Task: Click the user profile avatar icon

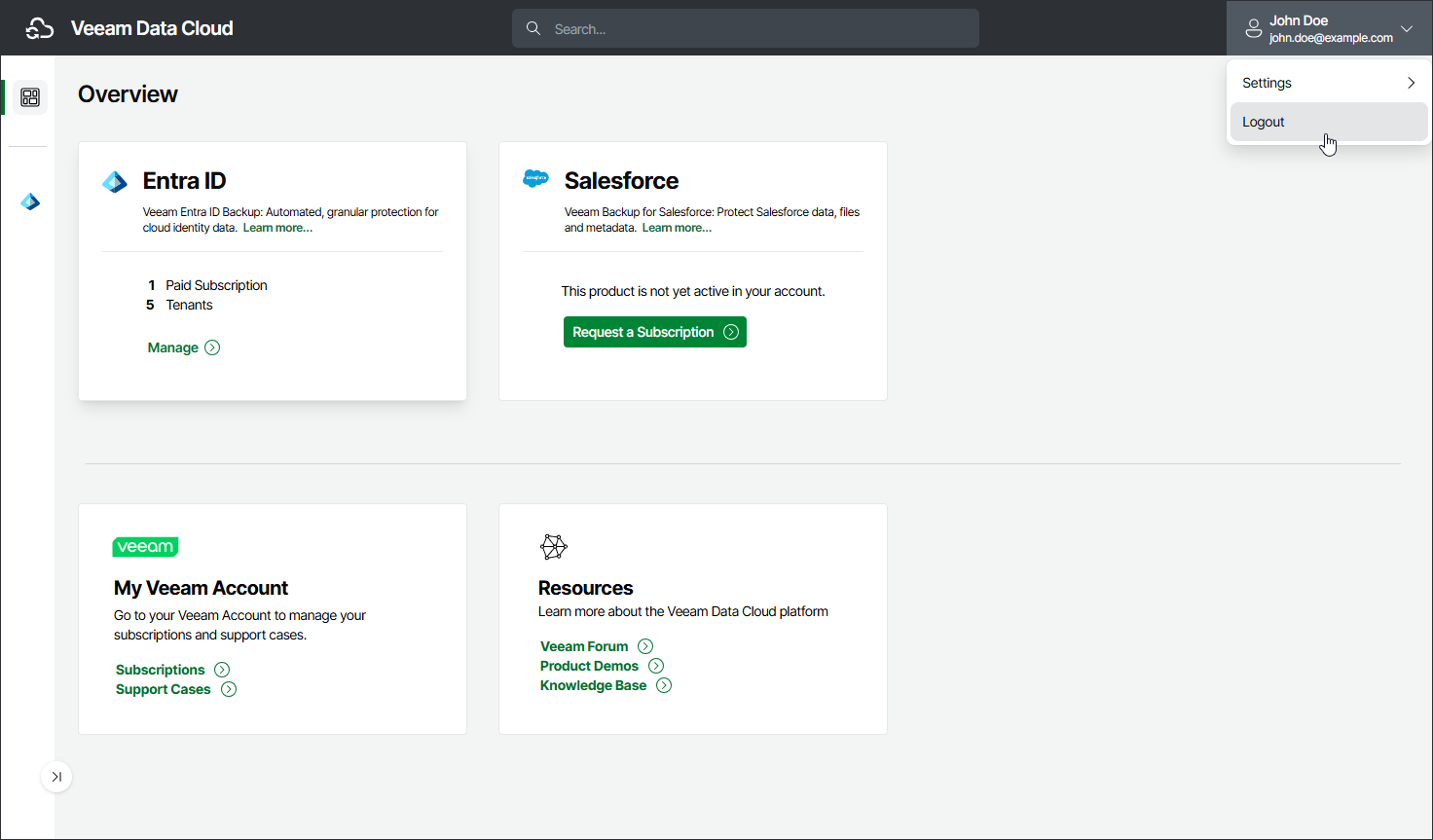Action: pos(1254,29)
